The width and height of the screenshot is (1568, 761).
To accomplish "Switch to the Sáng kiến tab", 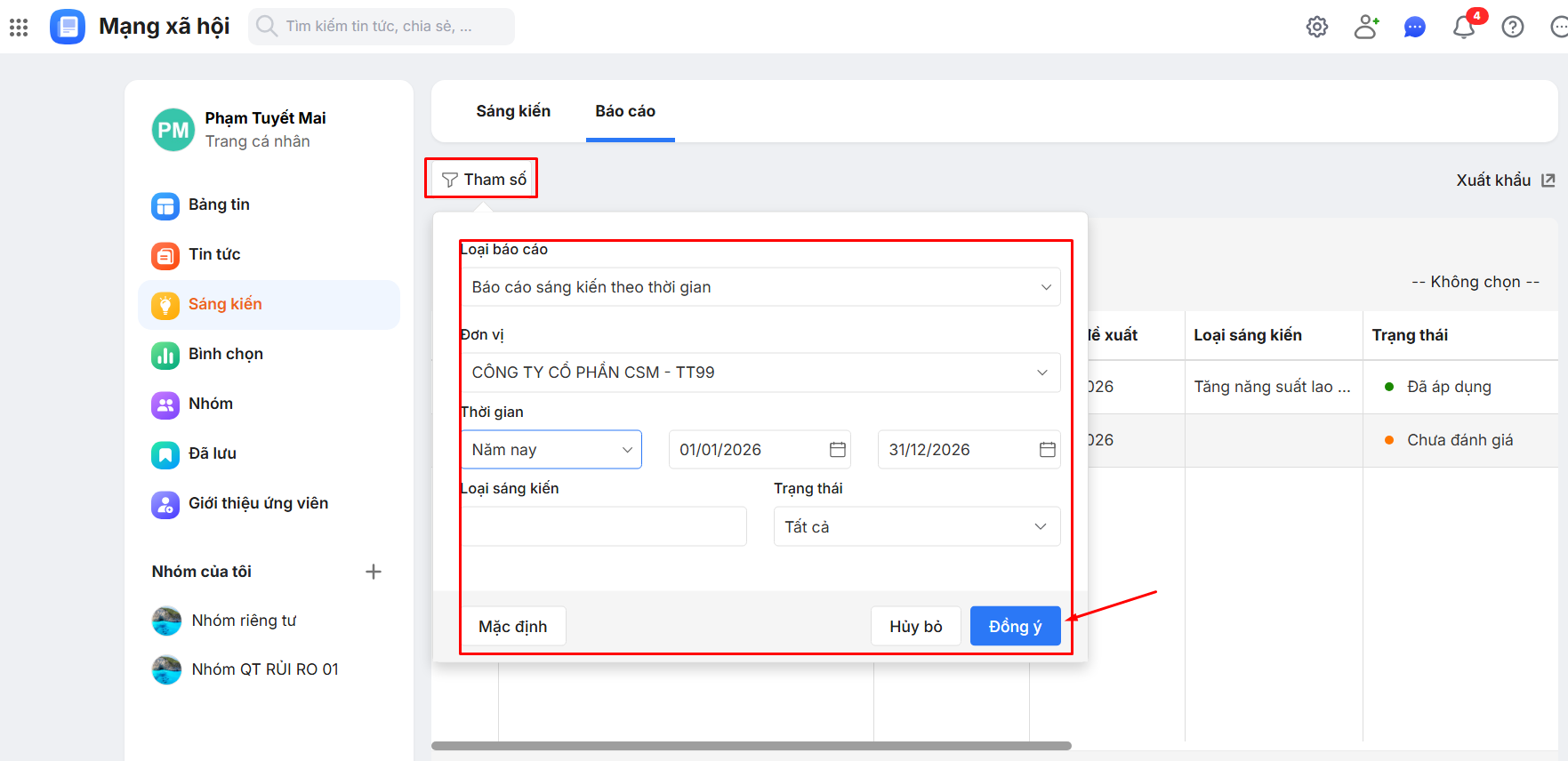I will point(513,111).
